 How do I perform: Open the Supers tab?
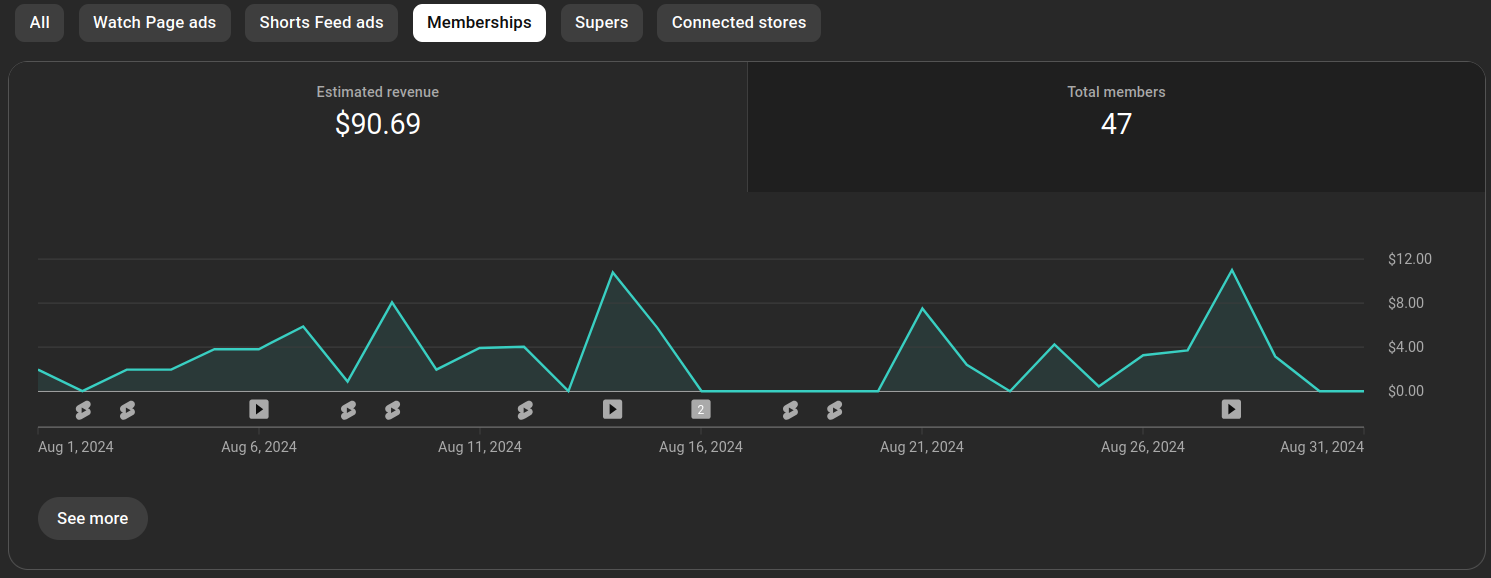(601, 23)
